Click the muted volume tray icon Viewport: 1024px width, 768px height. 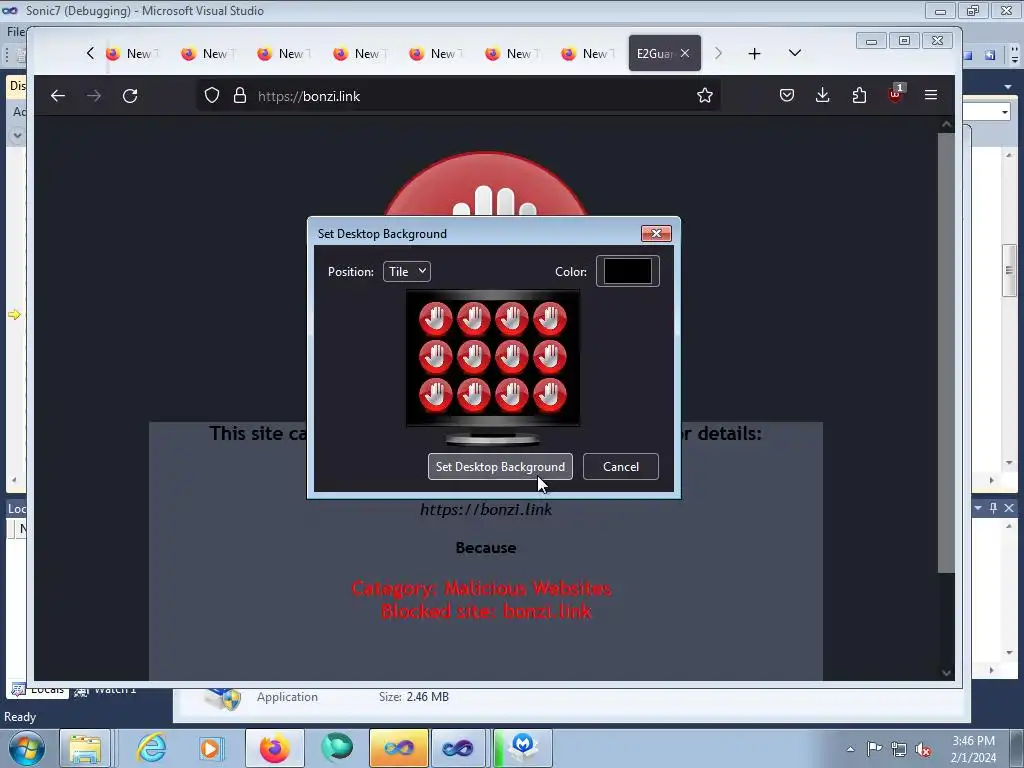click(x=923, y=749)
